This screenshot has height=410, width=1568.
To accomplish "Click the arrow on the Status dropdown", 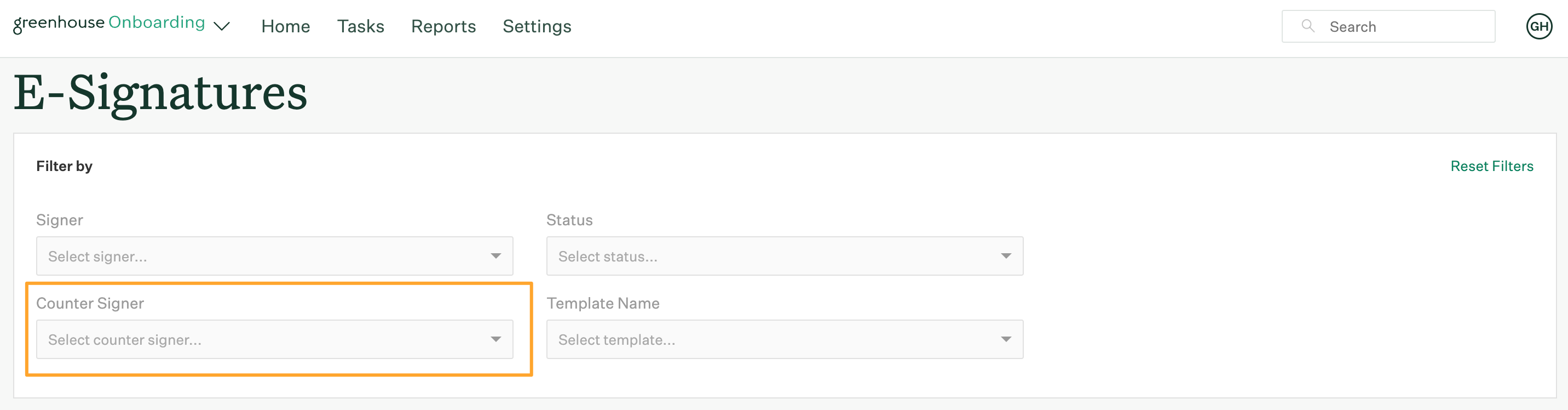I will point(1006,256).
